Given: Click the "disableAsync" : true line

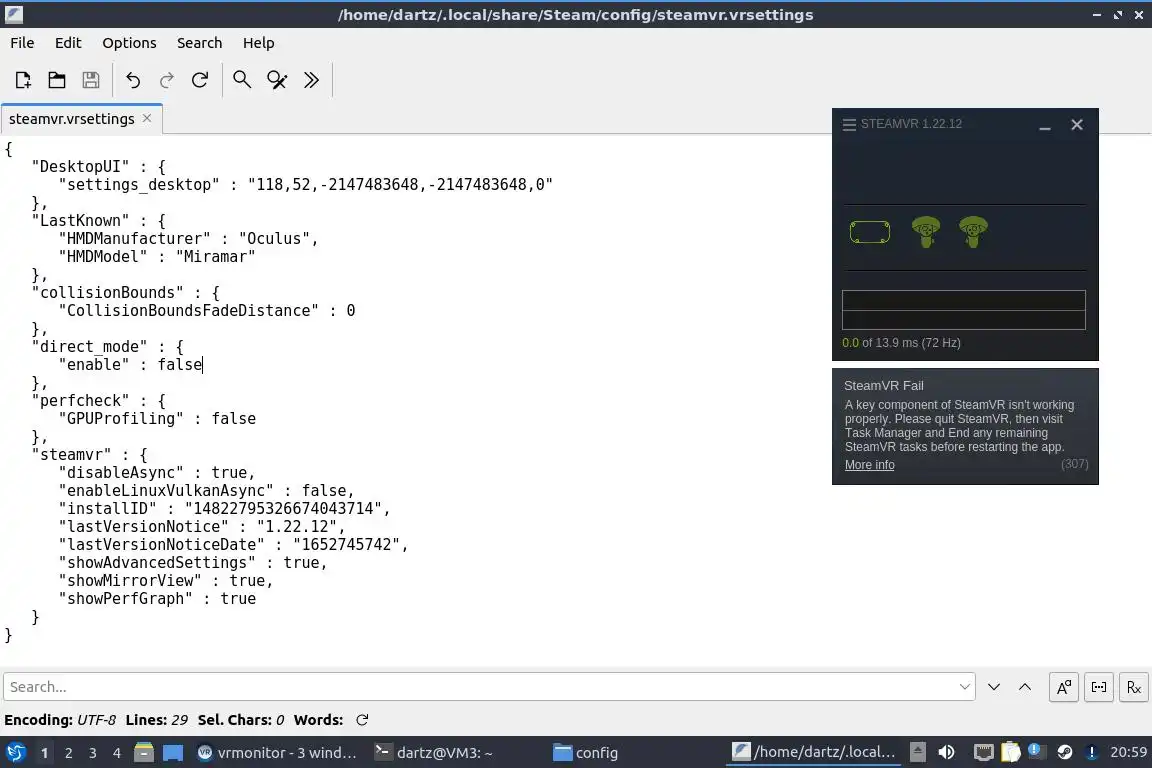Looking at the screenshot, I should (x=156, y=473).
